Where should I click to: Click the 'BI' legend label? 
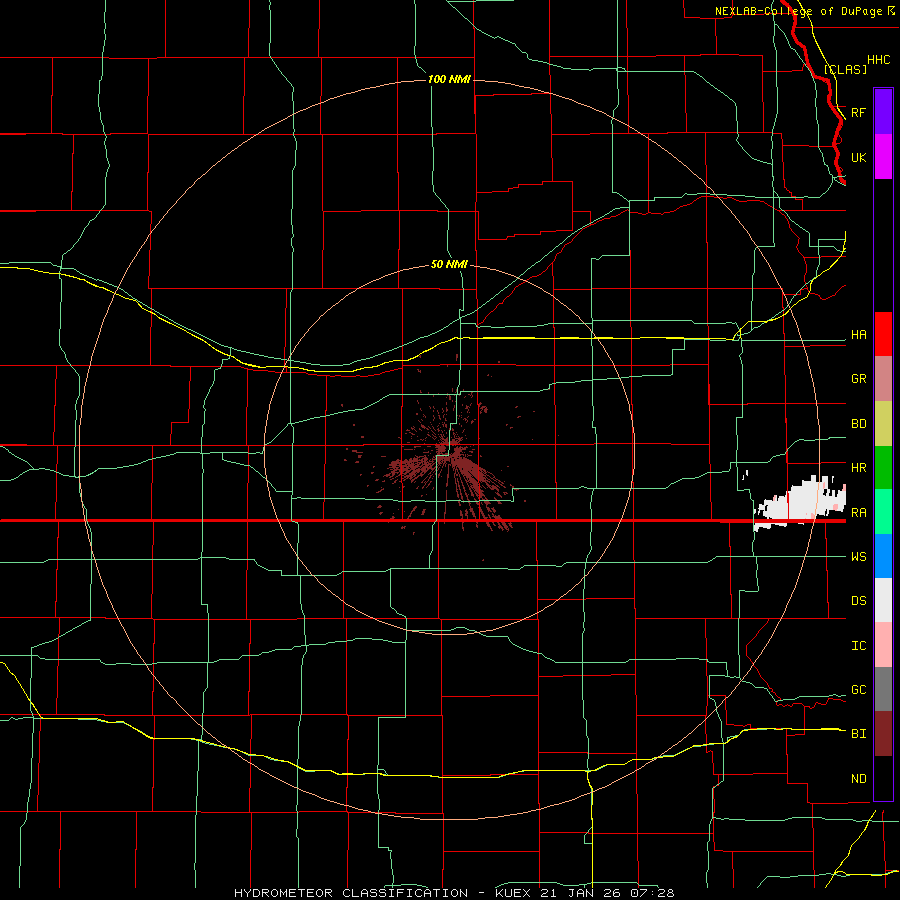858,734
